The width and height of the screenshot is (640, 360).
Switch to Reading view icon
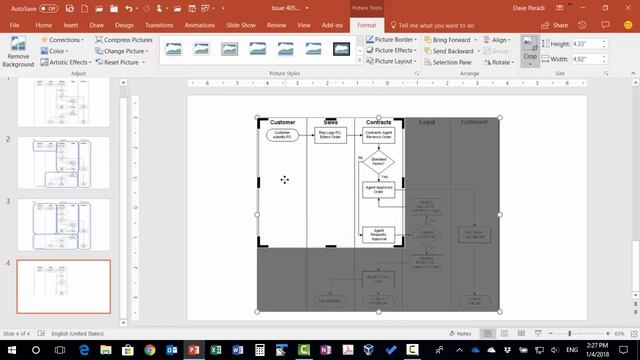pos(521,333)
